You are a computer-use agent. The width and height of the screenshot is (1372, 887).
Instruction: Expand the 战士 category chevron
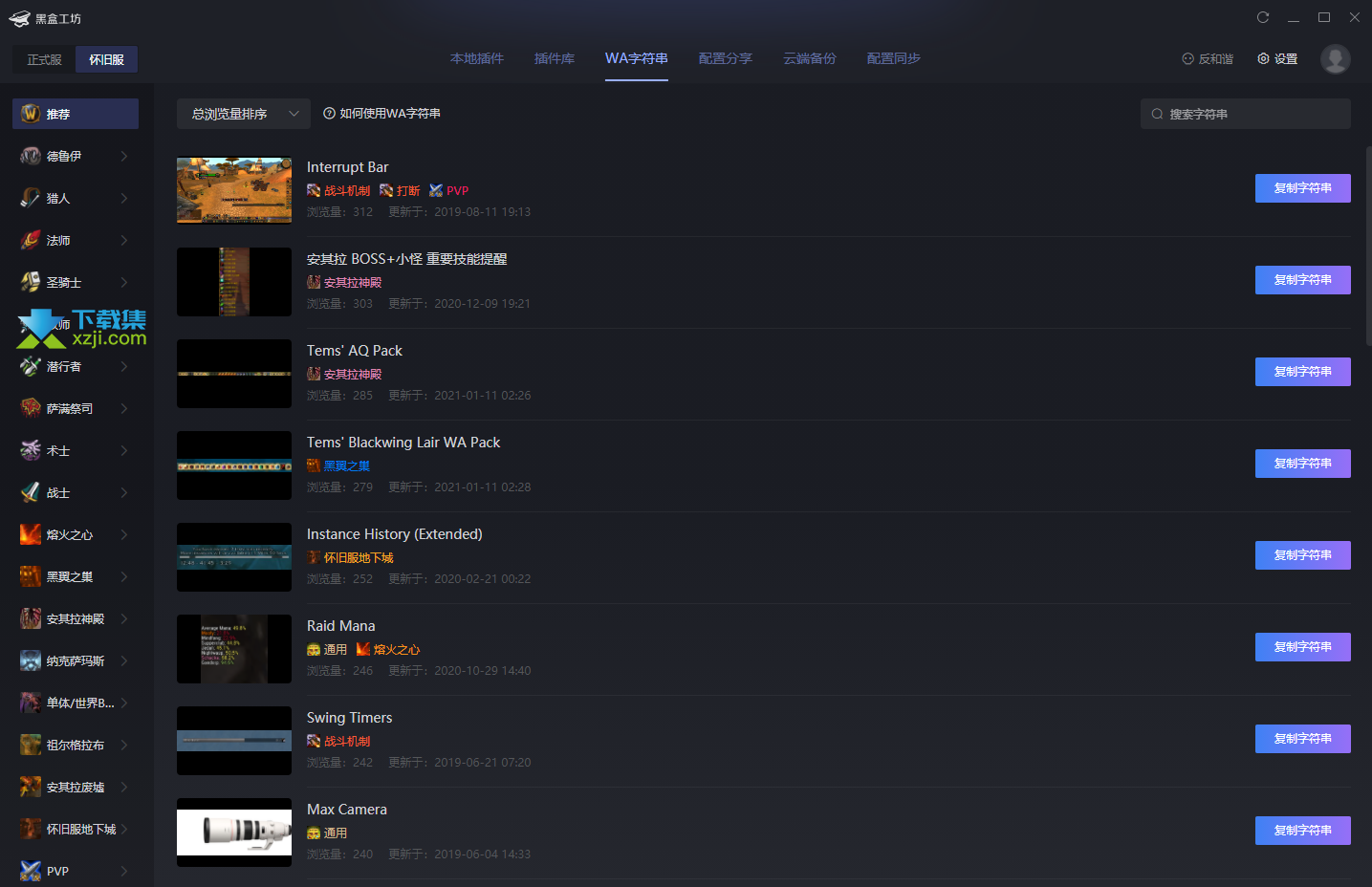tap(124, 492)
